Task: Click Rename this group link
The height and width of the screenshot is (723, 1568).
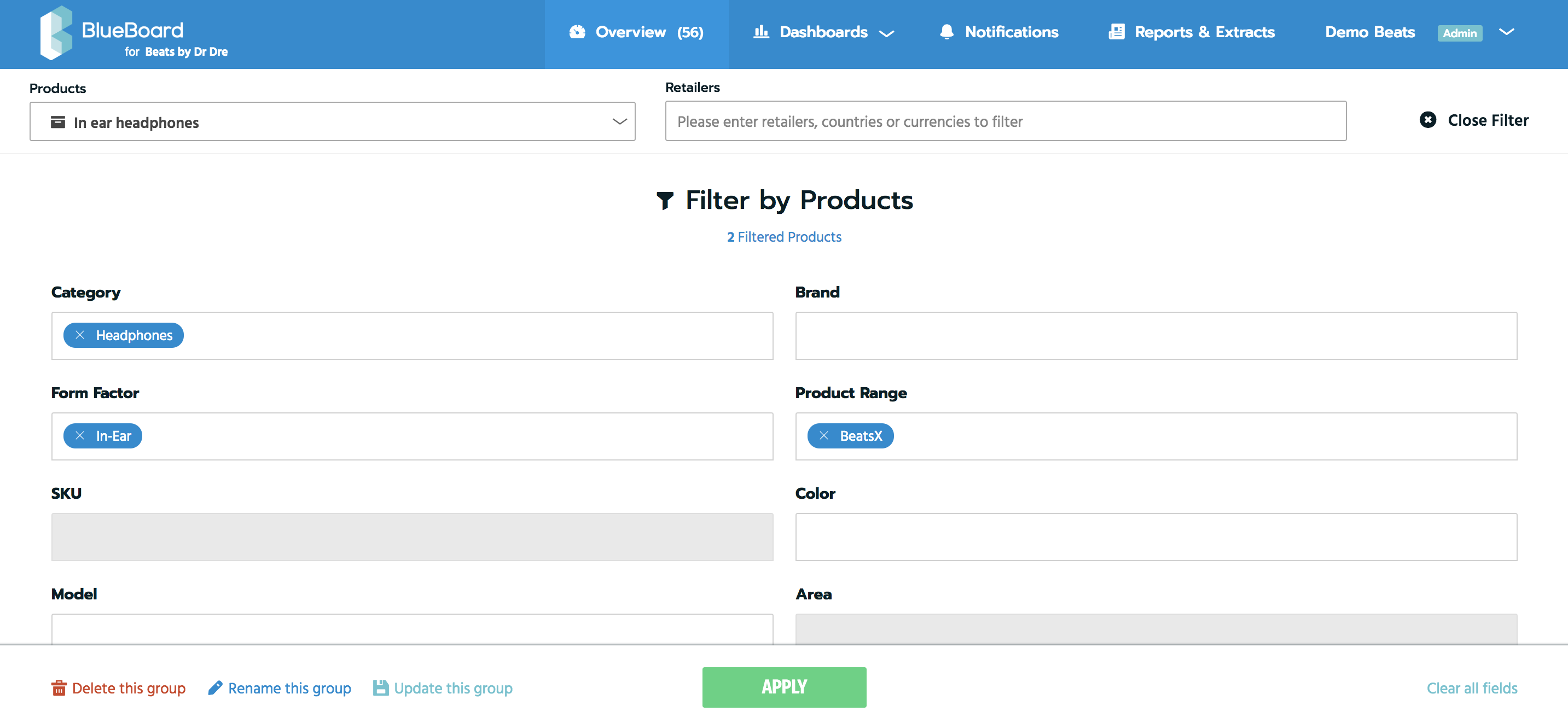Action: click(x=280, y=689)
